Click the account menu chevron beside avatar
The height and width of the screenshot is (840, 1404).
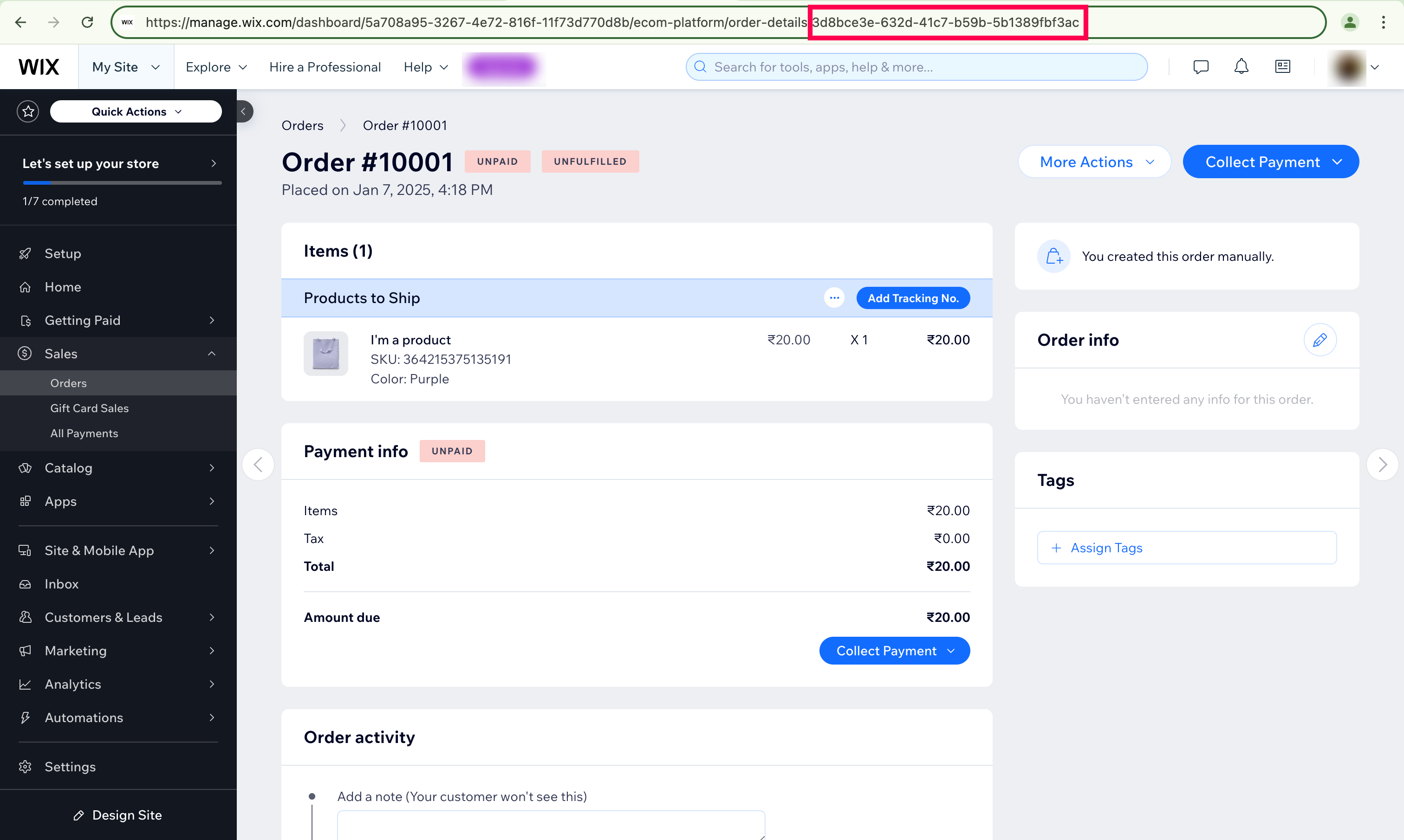coord(1375,67)
